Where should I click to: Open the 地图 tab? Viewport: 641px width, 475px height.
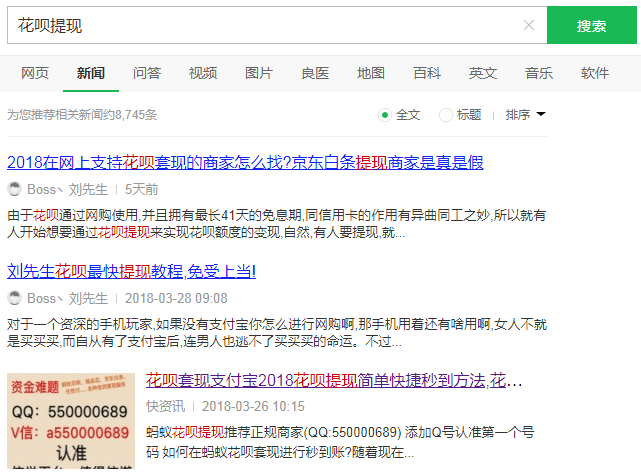(371, 73)
